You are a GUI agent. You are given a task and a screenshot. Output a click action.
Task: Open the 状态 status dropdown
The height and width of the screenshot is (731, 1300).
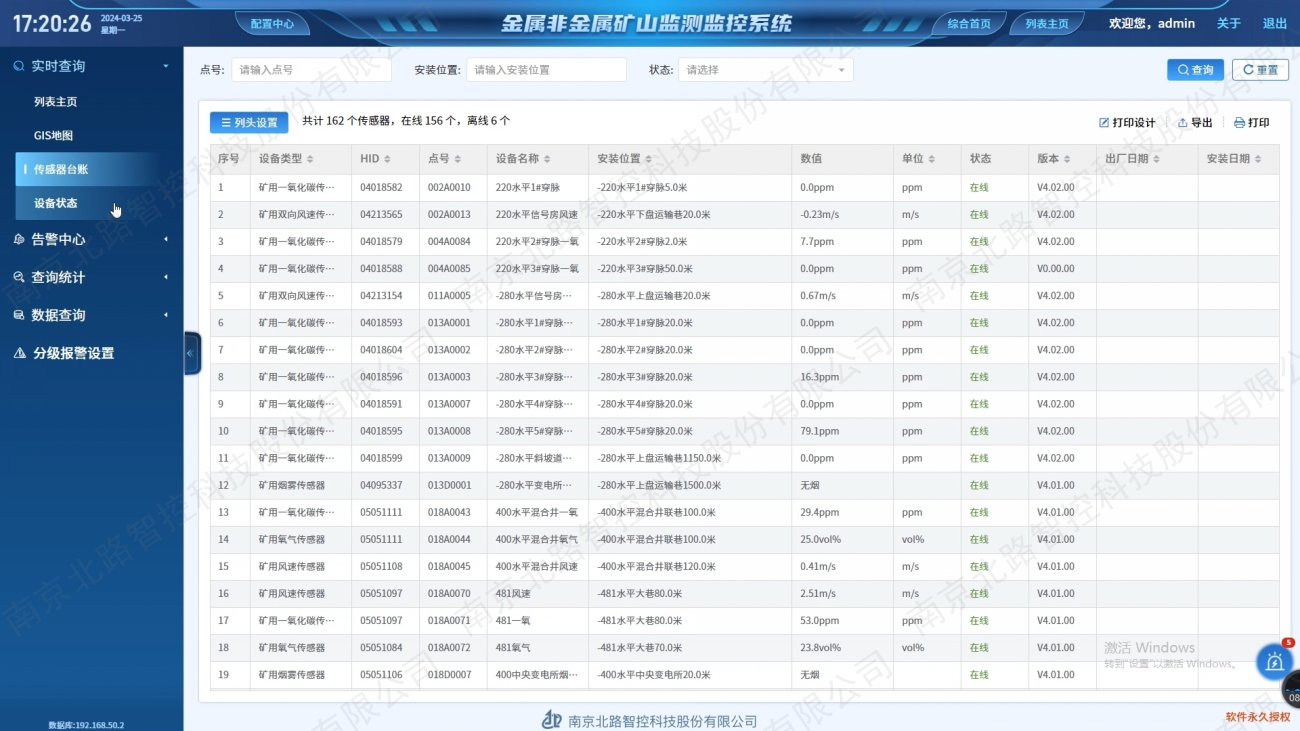[x=765, y=70]
